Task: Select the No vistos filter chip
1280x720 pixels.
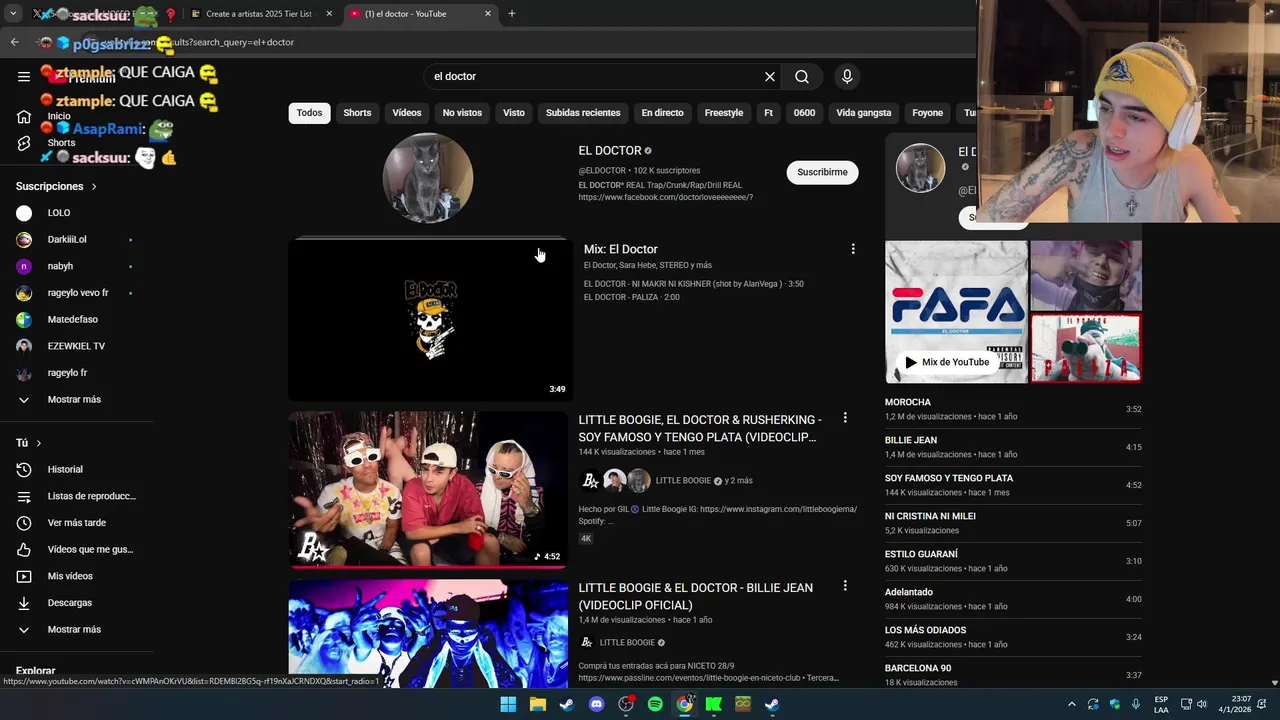Action: pos(462,113)
